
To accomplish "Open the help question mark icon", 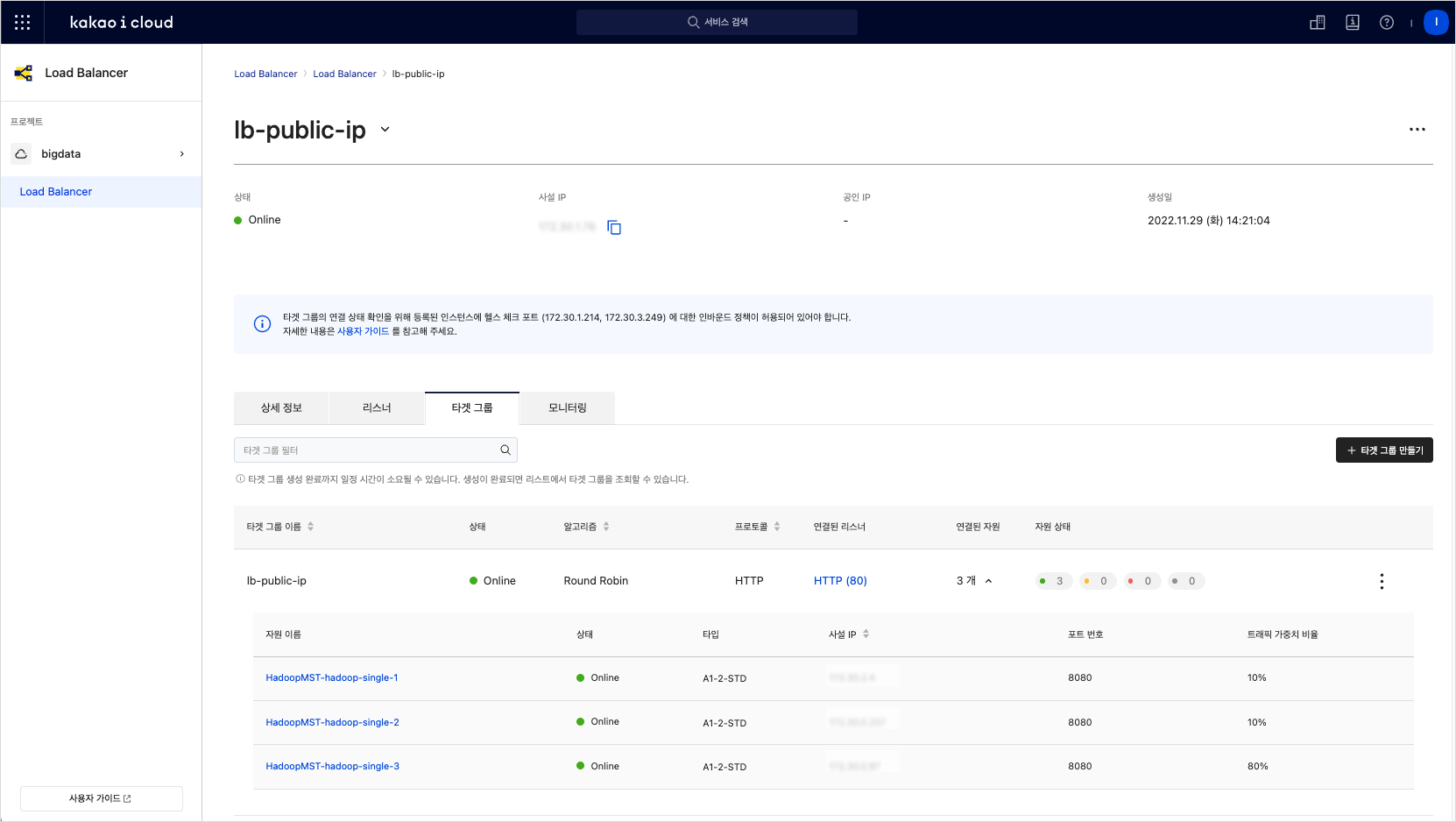I will [1386, 23].
